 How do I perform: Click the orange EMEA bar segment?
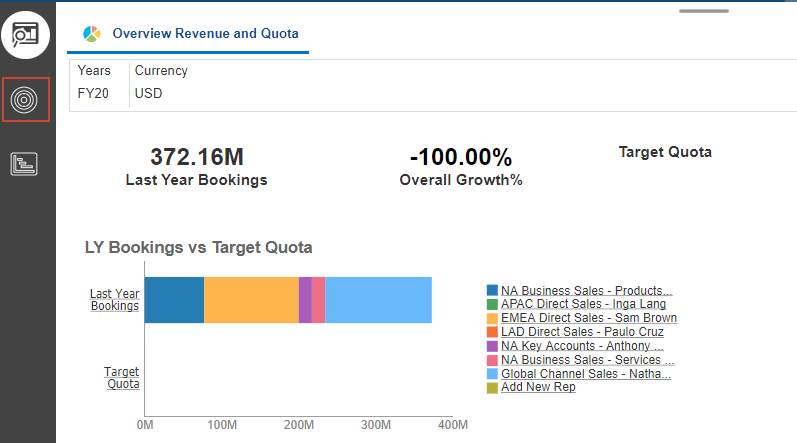coord(251,300)
